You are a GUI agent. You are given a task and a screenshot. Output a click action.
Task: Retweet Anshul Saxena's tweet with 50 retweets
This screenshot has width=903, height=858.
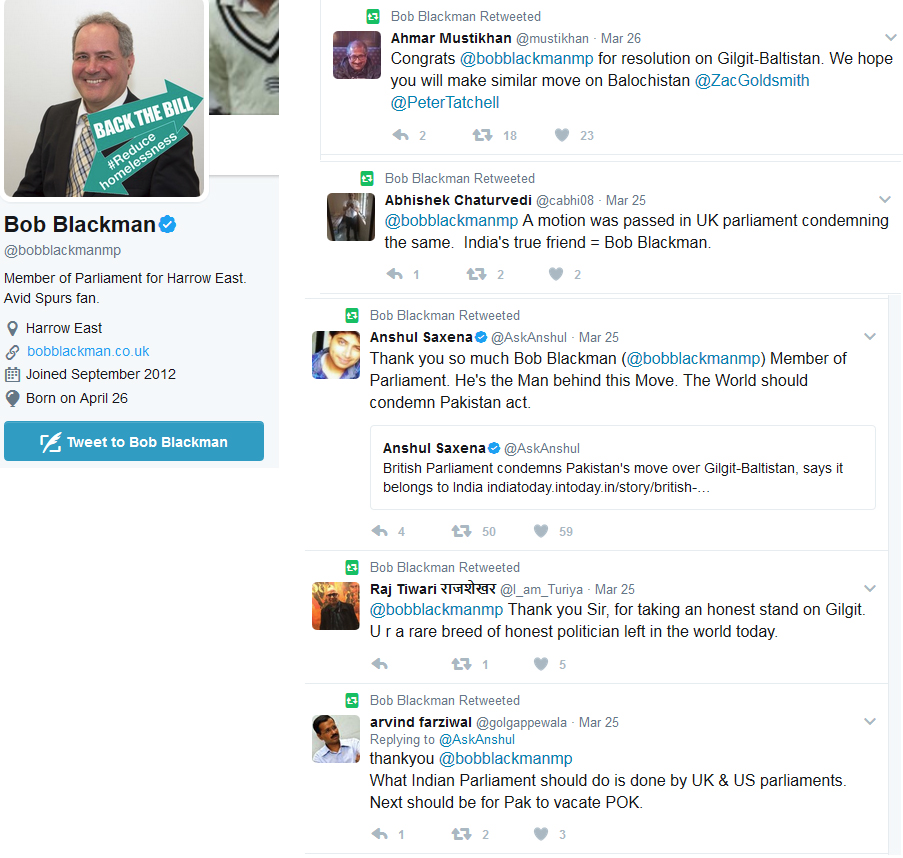[461, 531]
